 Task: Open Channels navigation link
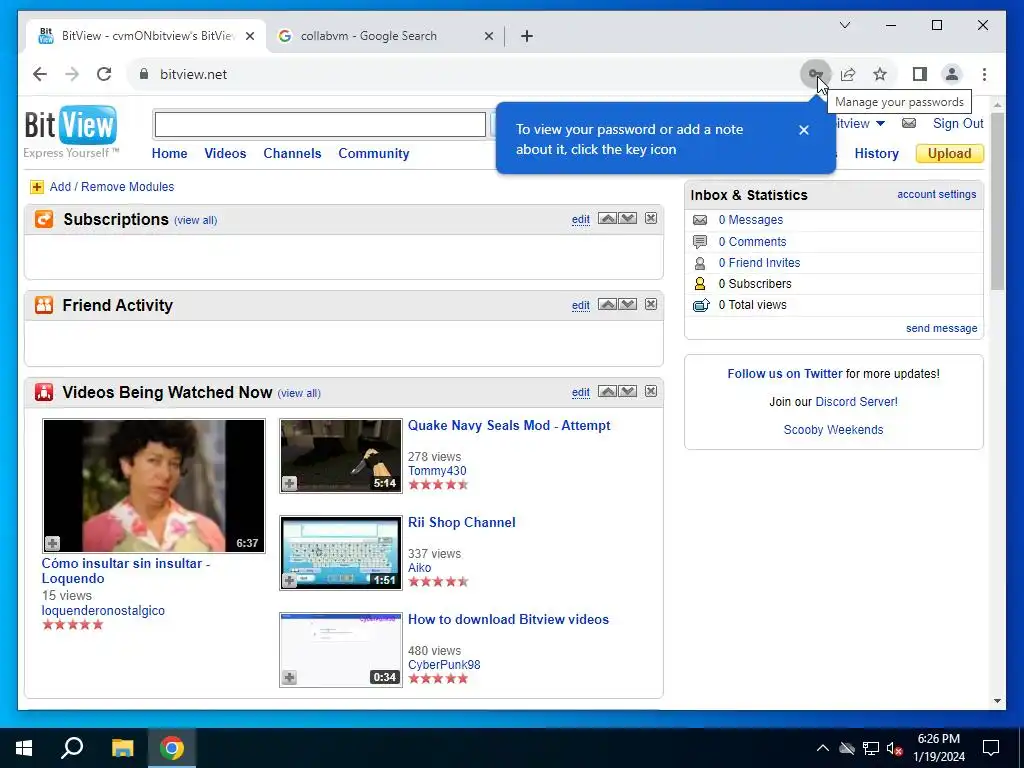tap(292, 153)
